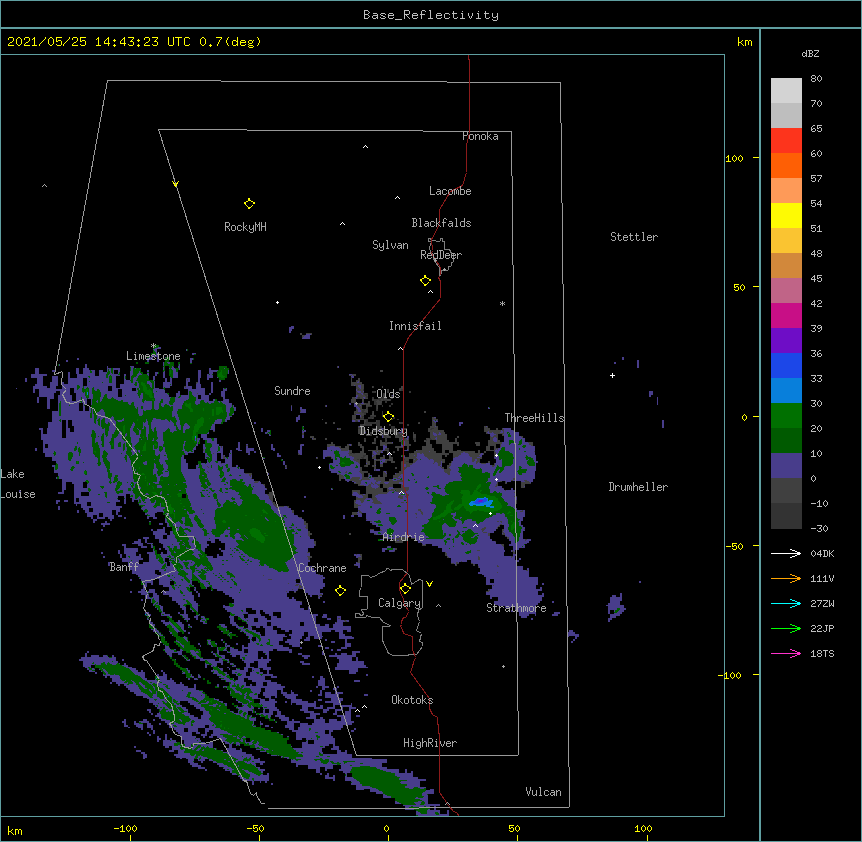Click the yellow diamond marker near Olds
Viewport: 862px width, 842px height.
388,417
